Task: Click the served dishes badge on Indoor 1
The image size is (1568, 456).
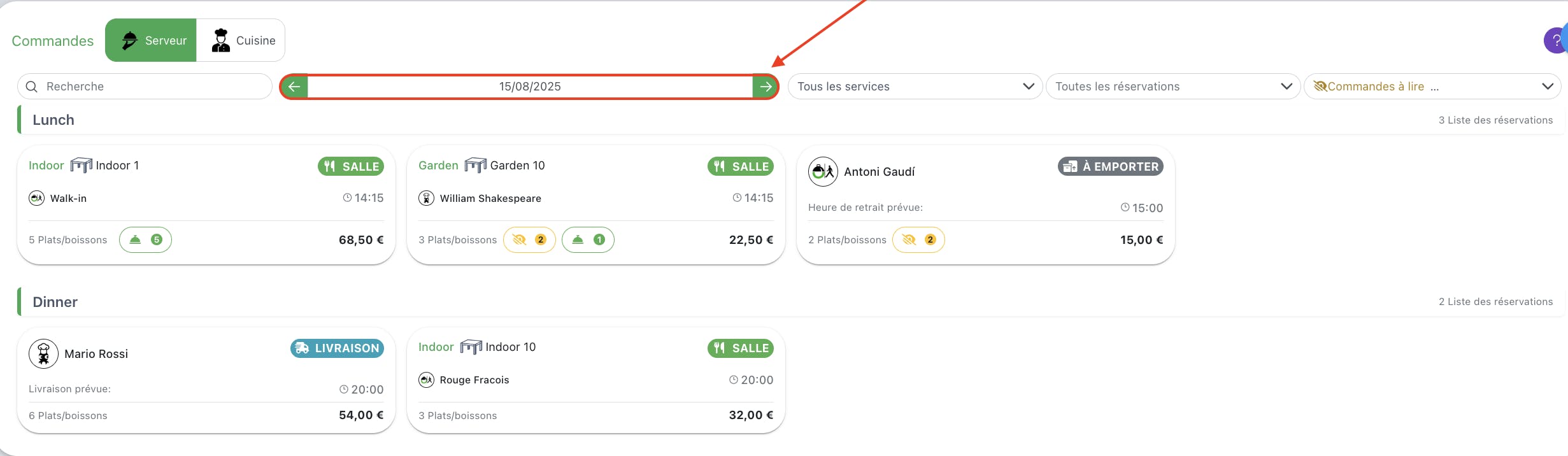Action: [145, 240]
